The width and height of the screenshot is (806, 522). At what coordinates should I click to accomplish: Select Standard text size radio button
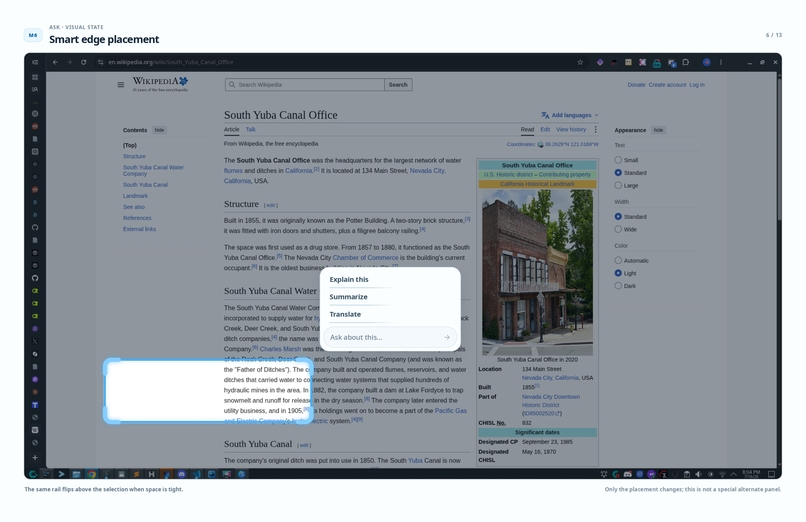point(618,173)
